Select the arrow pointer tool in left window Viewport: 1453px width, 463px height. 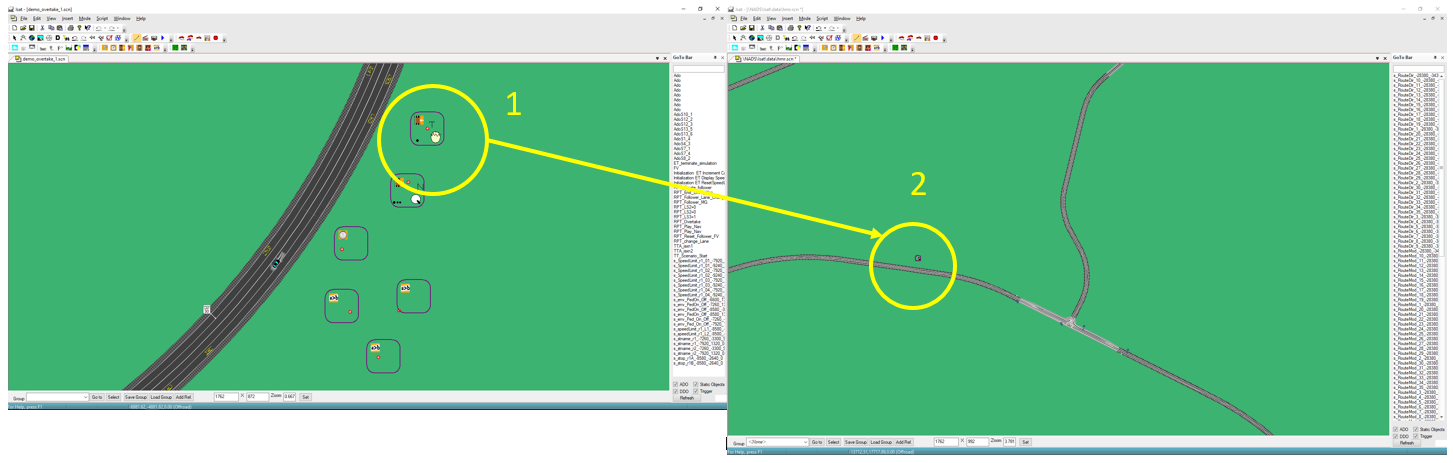14,38
